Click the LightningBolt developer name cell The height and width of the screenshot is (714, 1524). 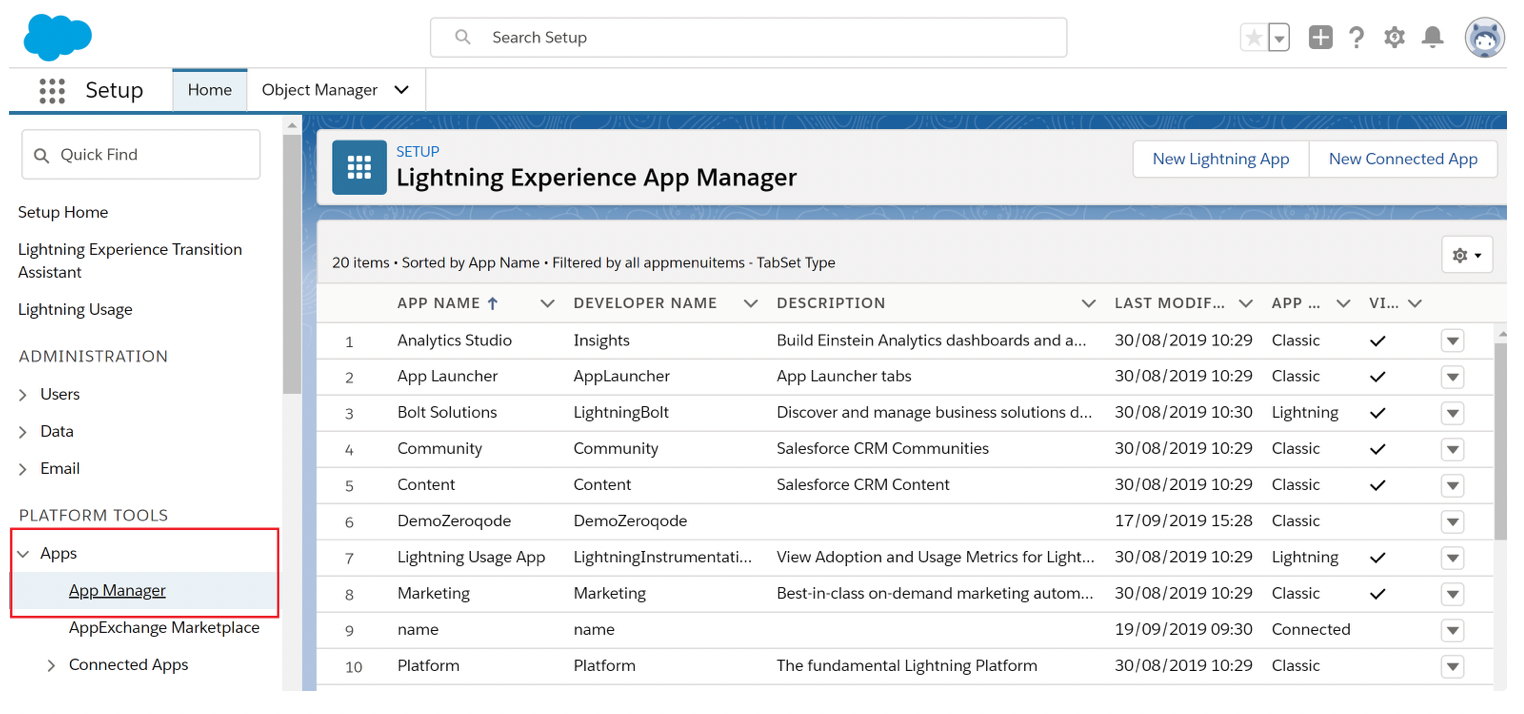[x=621, y=413]
